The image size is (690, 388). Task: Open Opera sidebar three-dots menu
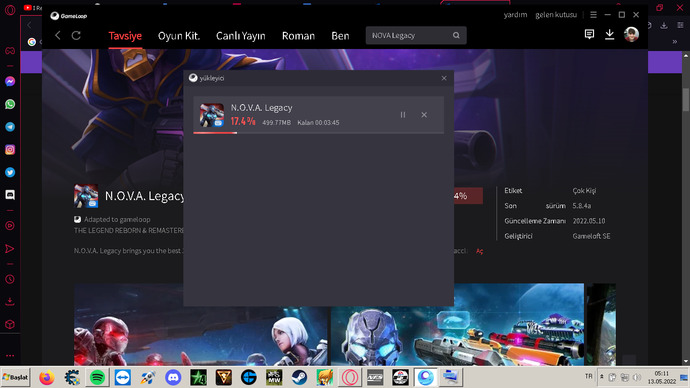[10, 355]
